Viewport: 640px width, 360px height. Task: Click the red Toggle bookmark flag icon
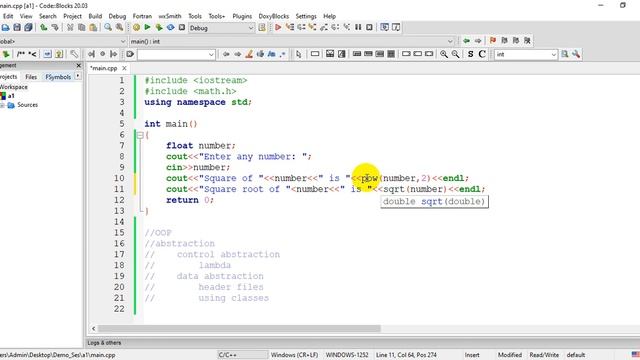coord(493,40)
